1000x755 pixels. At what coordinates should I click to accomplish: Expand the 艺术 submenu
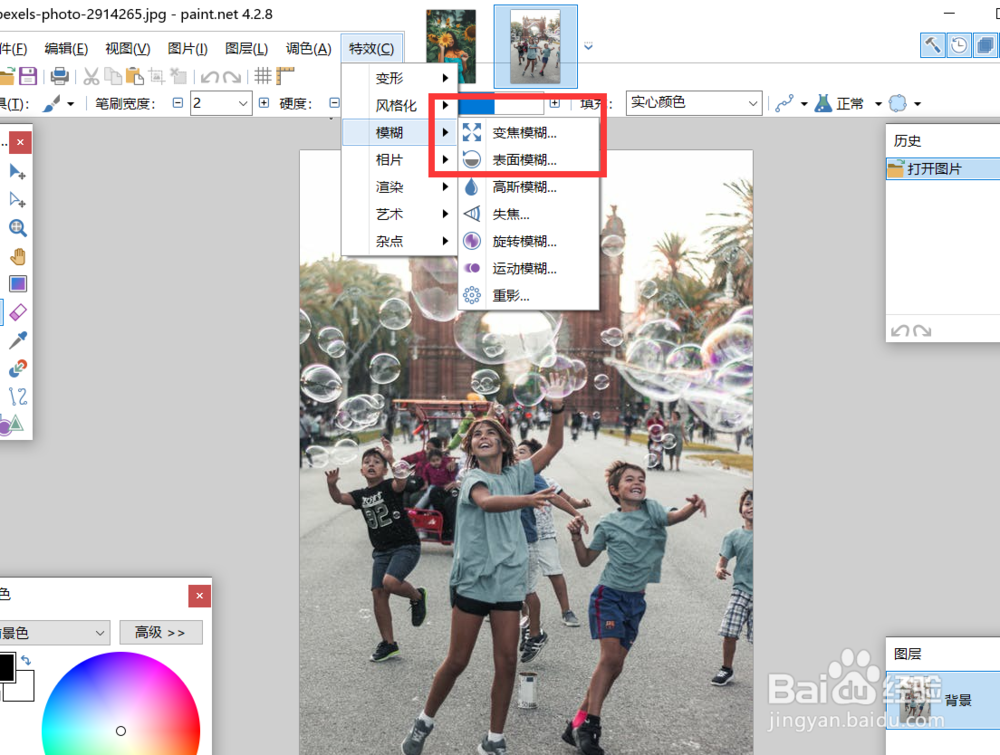coord(400,214)
